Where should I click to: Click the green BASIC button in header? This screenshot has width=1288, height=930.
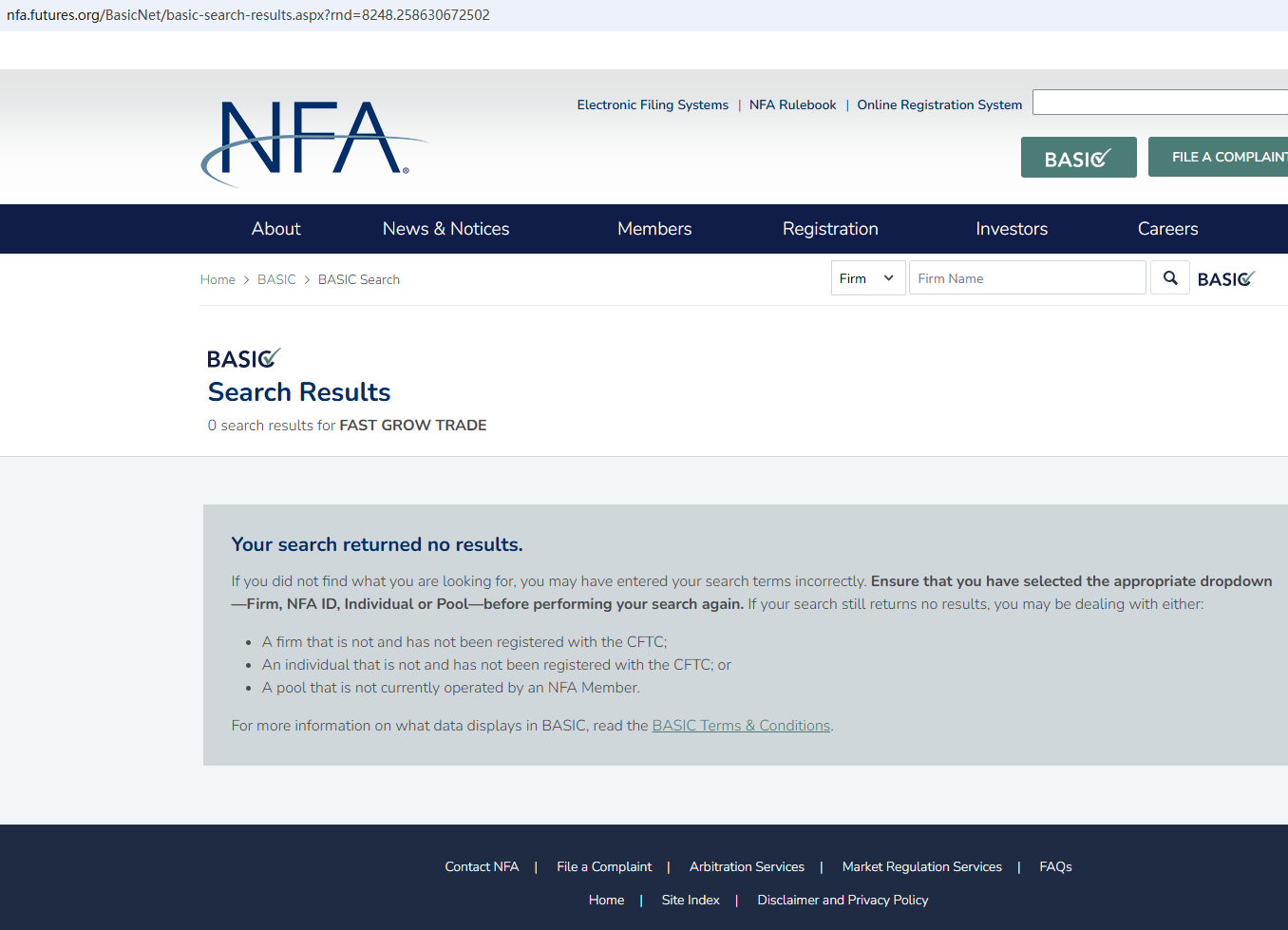pos(1078,158)
